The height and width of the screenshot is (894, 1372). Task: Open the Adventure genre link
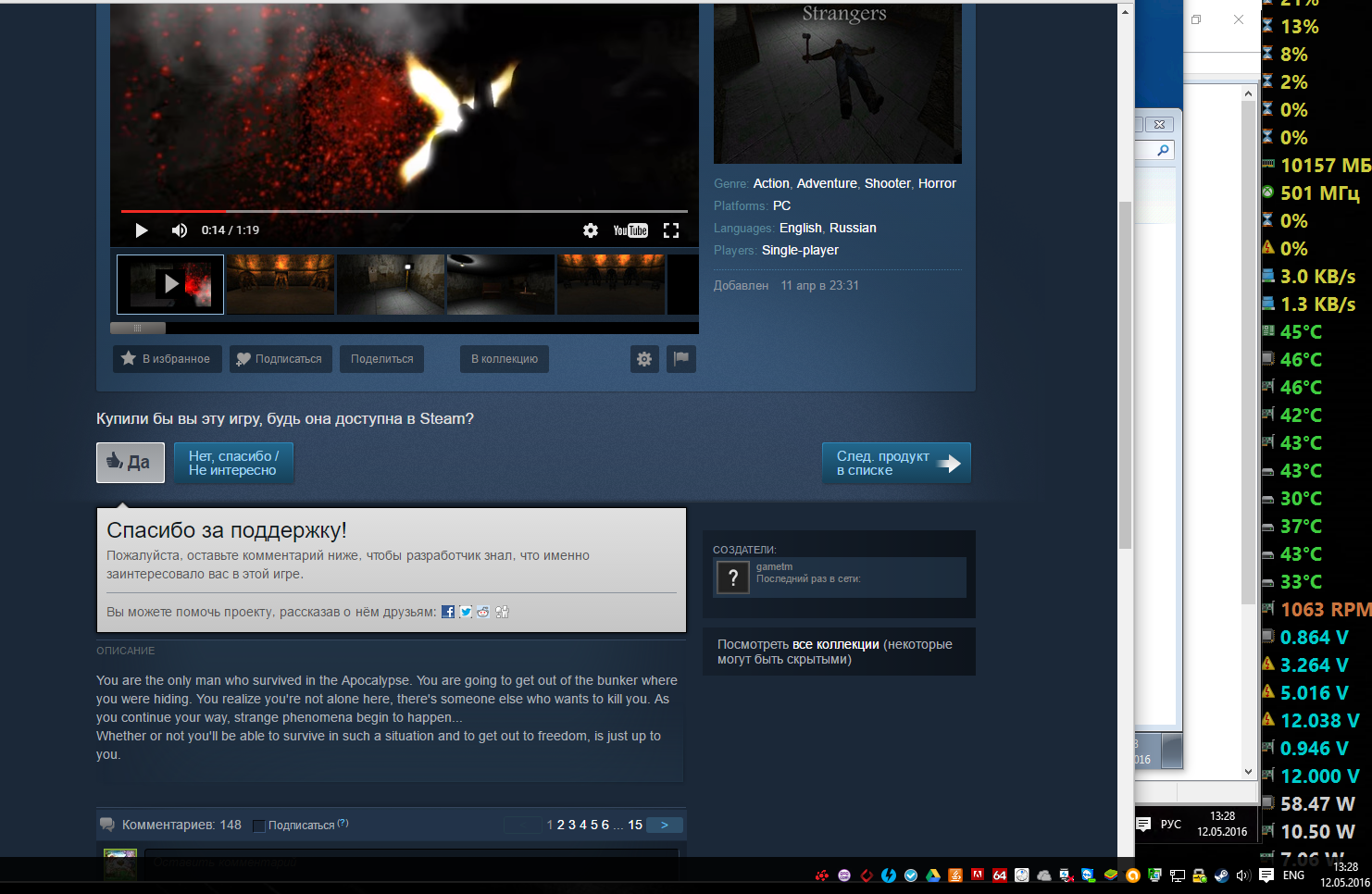click(x=827, y=183)
